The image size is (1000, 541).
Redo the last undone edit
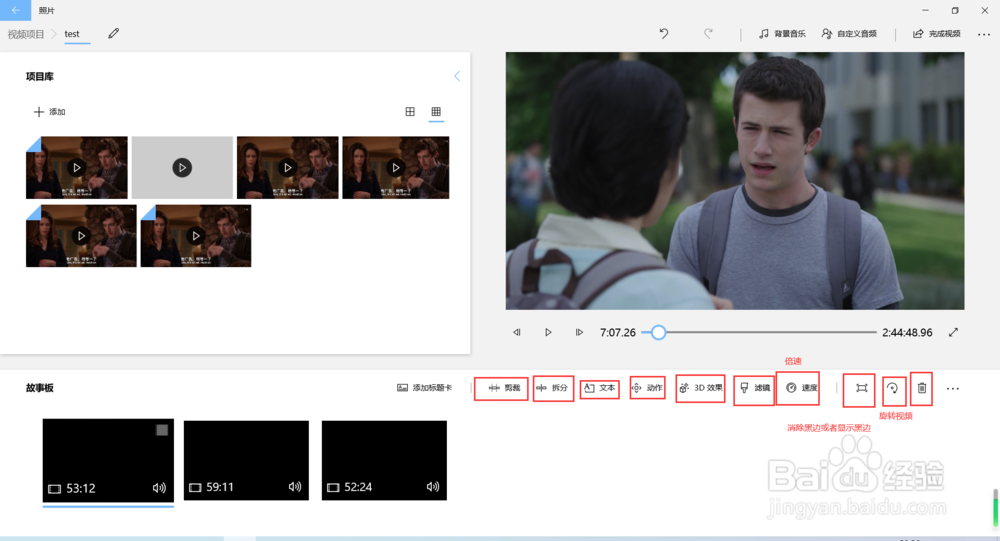click(x=708, y=34)
